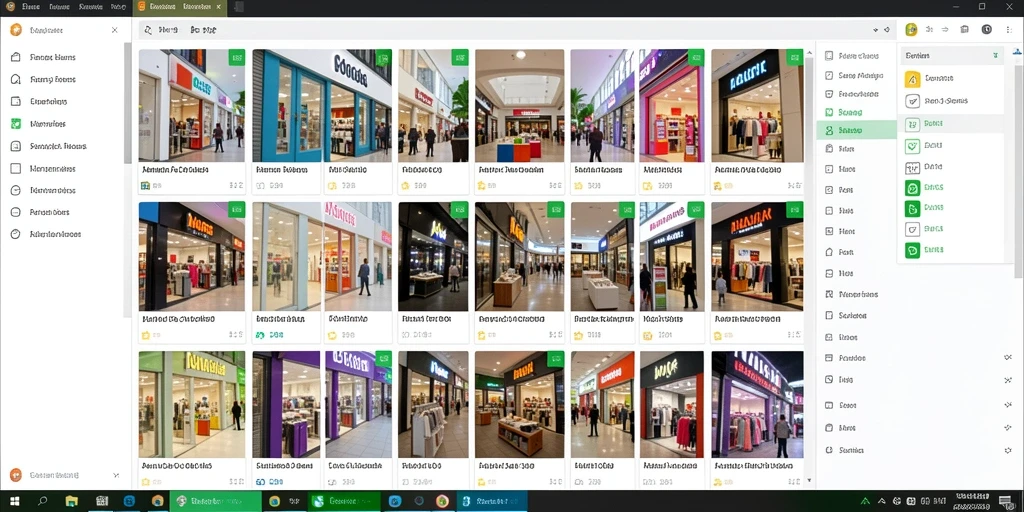Click yellow icon below mall atrium cubes card

pyautogui.click(x=482, y=186)
